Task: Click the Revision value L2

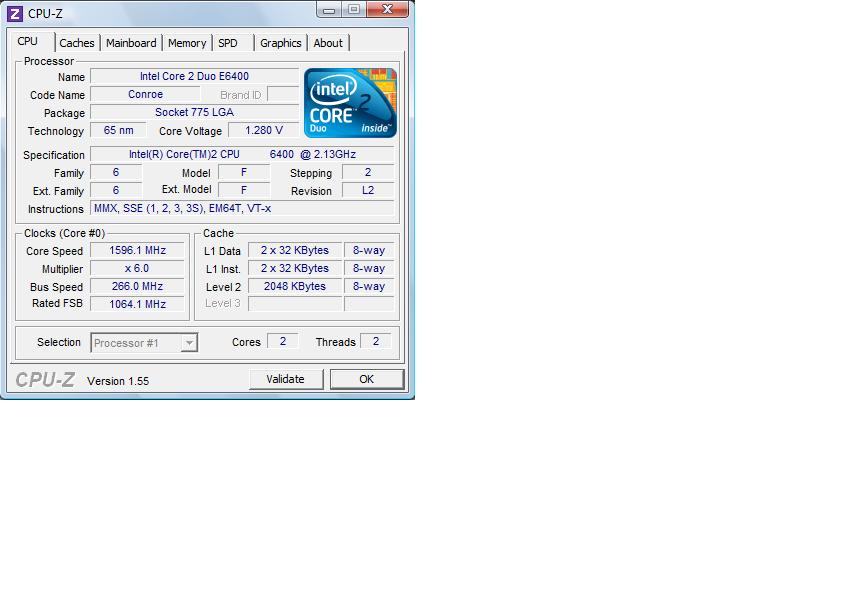Action: [368, 190]
